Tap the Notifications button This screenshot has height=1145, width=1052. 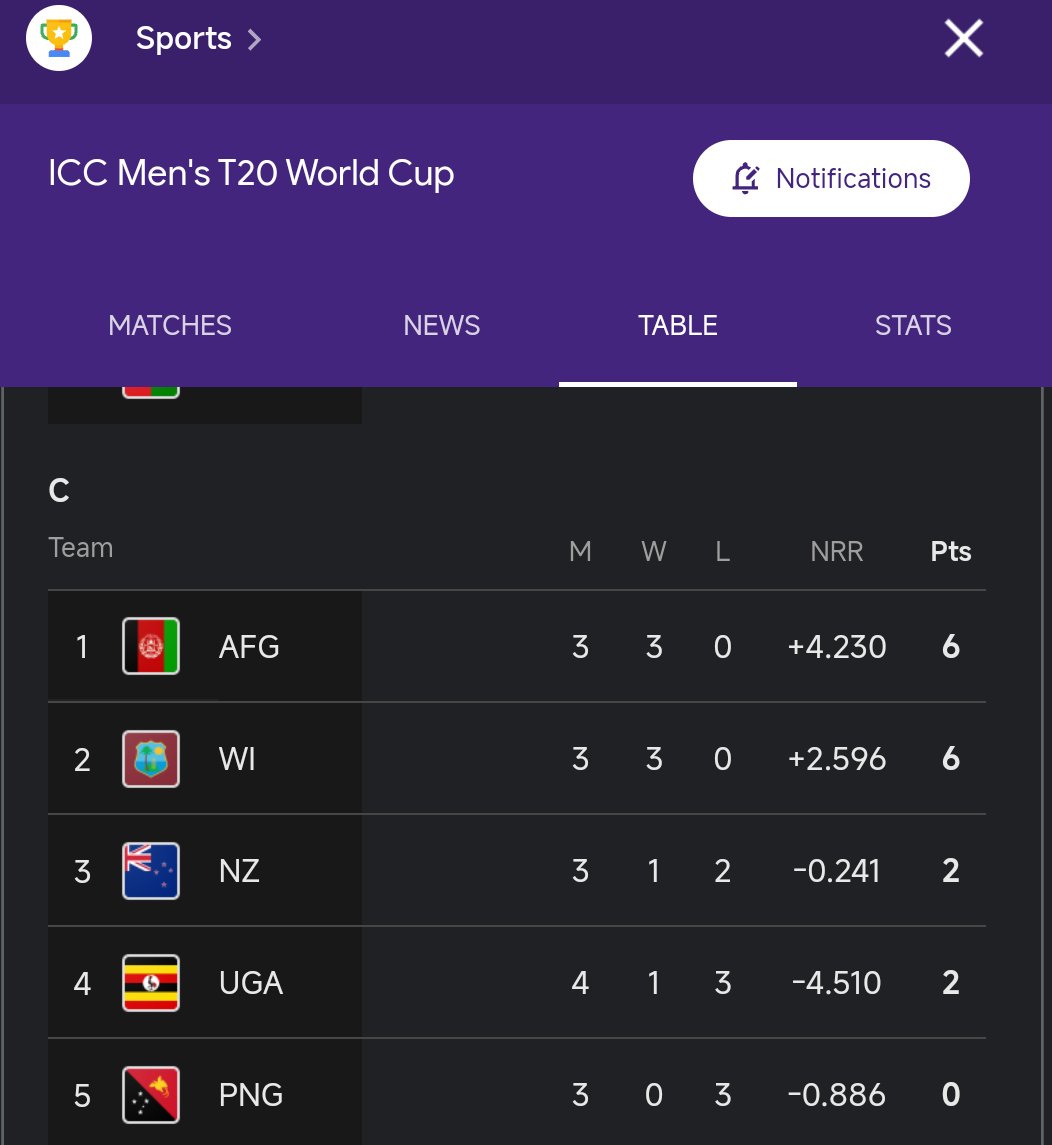(831, 178)
